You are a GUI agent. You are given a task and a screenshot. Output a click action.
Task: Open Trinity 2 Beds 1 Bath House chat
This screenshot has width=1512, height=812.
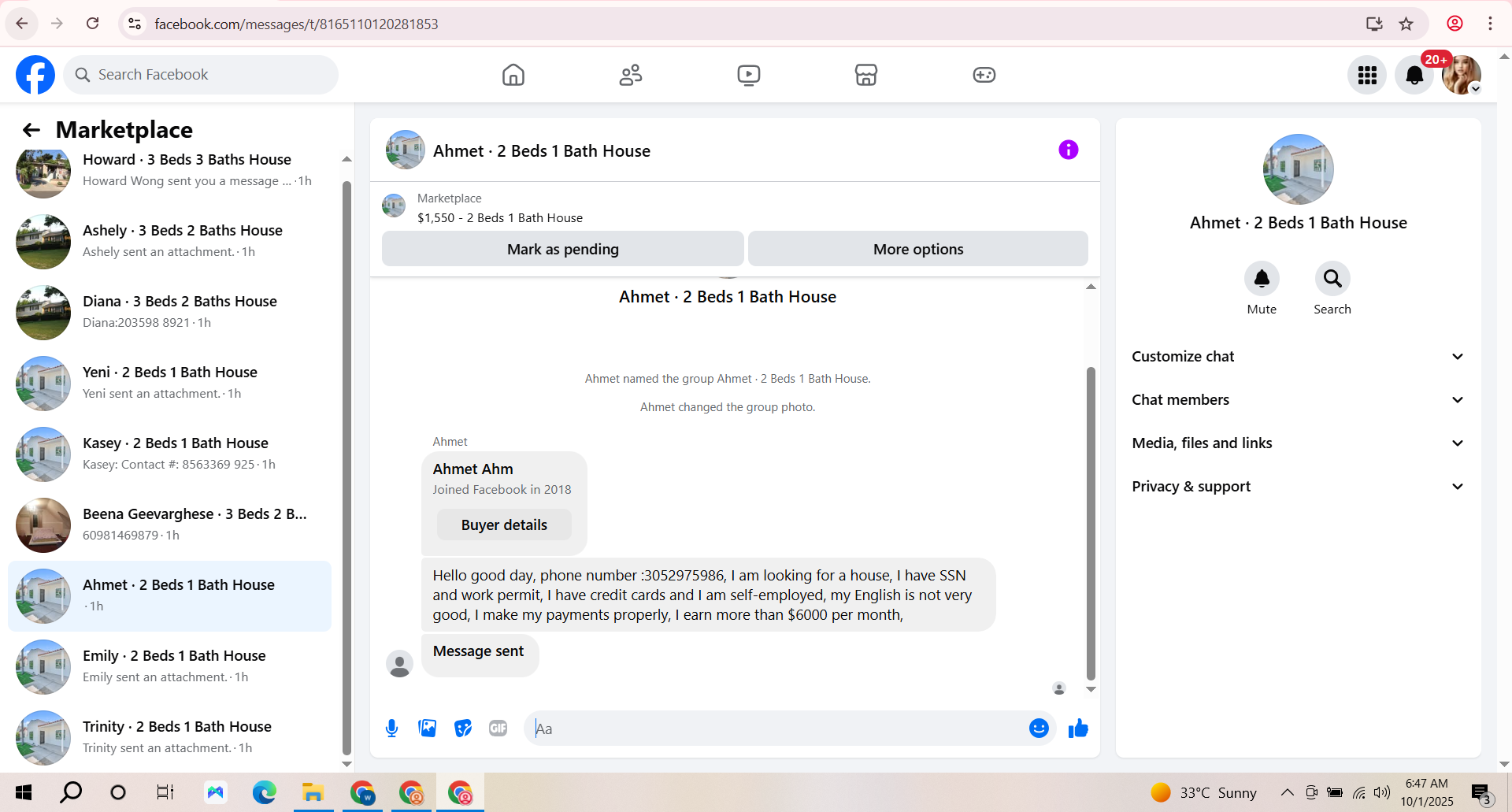[x=169, y=737]
